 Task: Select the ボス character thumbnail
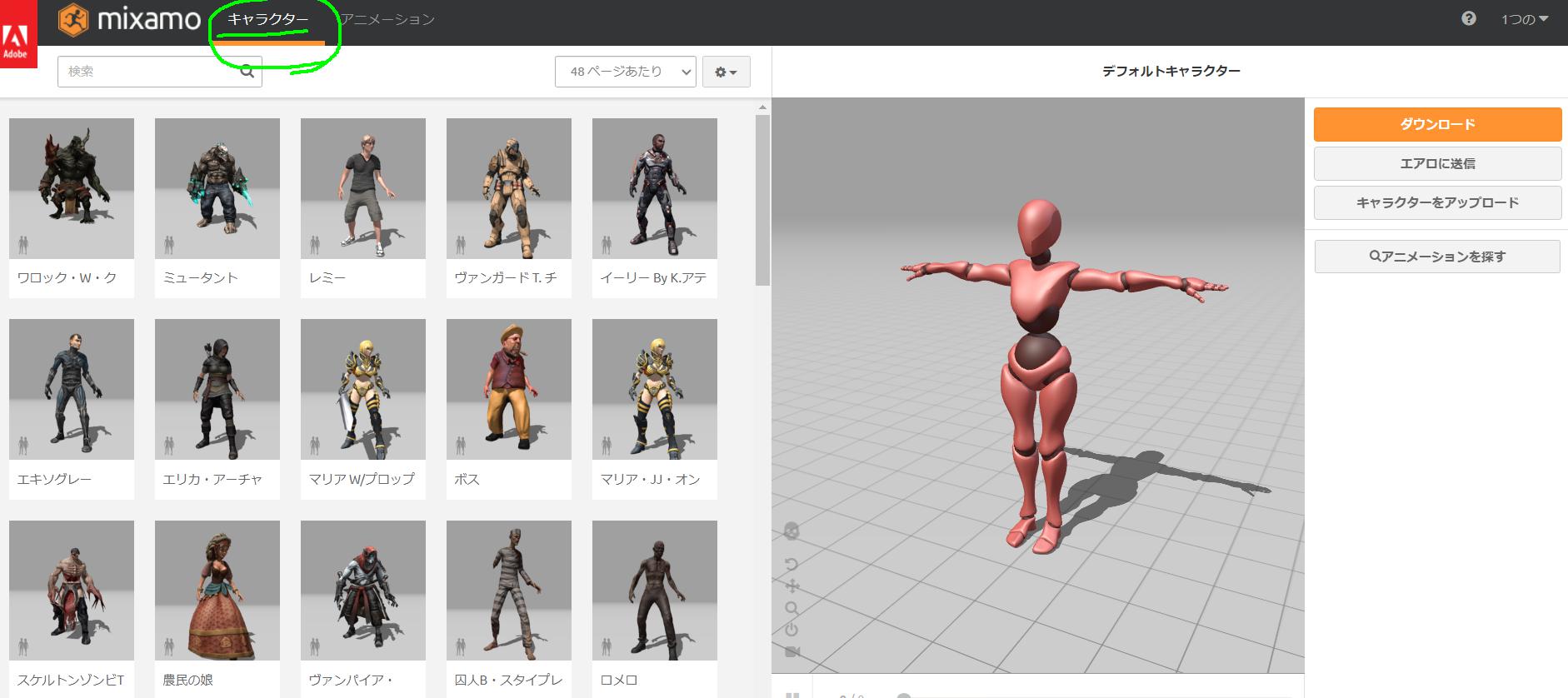tap(509, 389)
